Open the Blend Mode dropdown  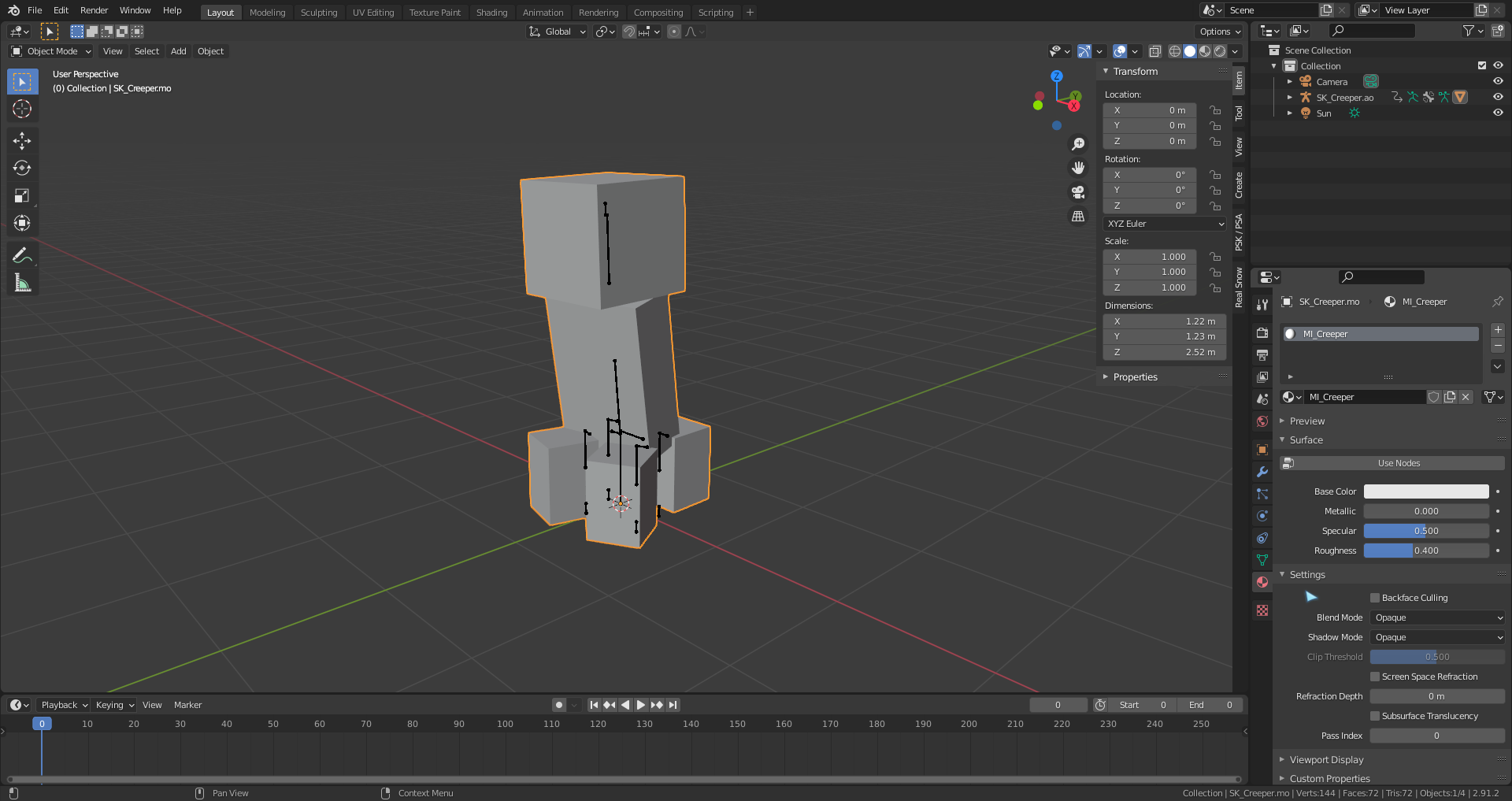pyautogui.click(x=1437, y=617)
